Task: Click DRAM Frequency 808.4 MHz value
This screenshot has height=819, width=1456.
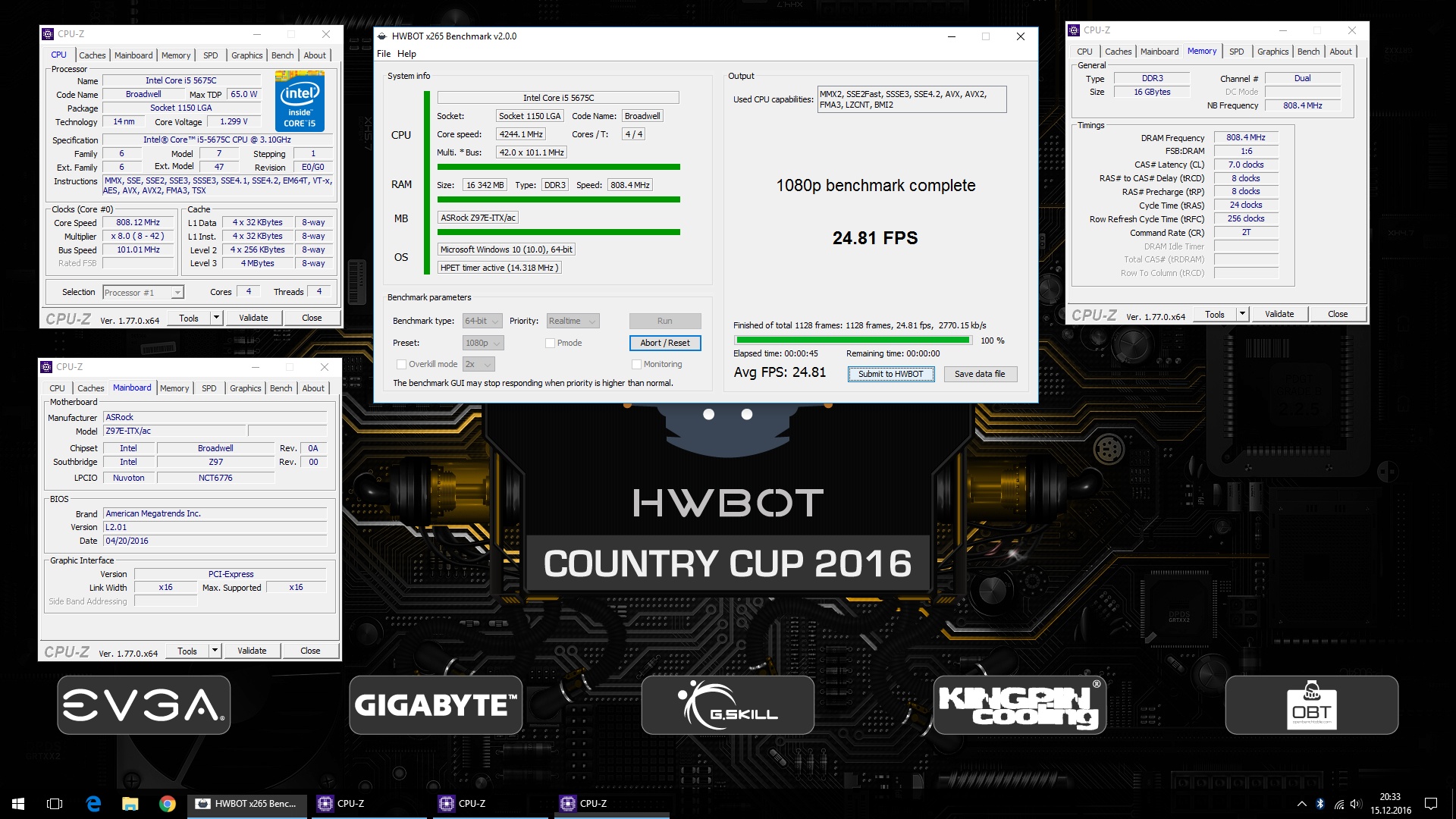Action: (x=1246, y=138)
